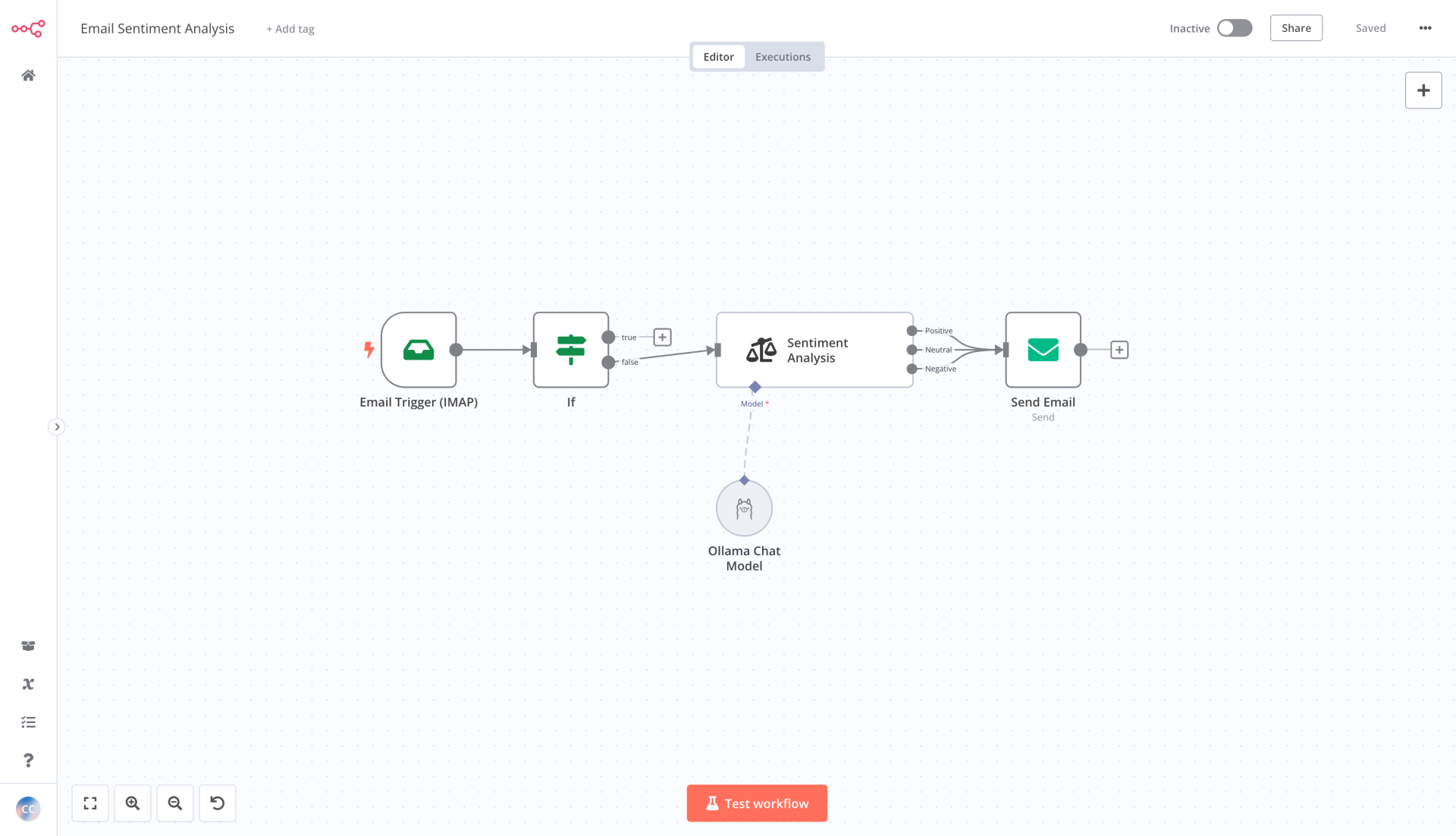The height and width of the screenshot is (836, 1456).
Task: Go to the home overview via sidebar
Action: (x=28, y=75)
